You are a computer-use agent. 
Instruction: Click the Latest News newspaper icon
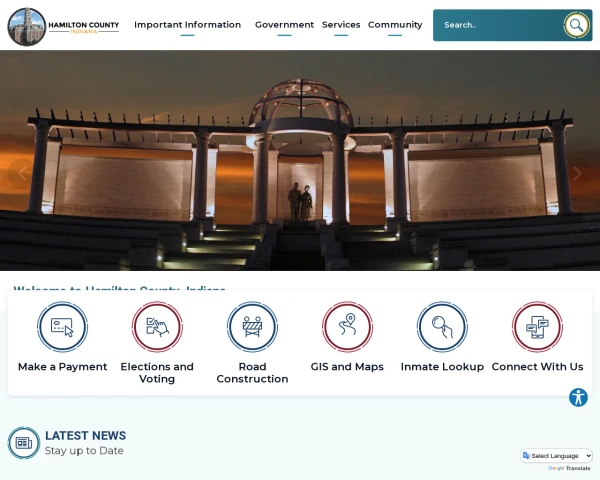(24, 443)
